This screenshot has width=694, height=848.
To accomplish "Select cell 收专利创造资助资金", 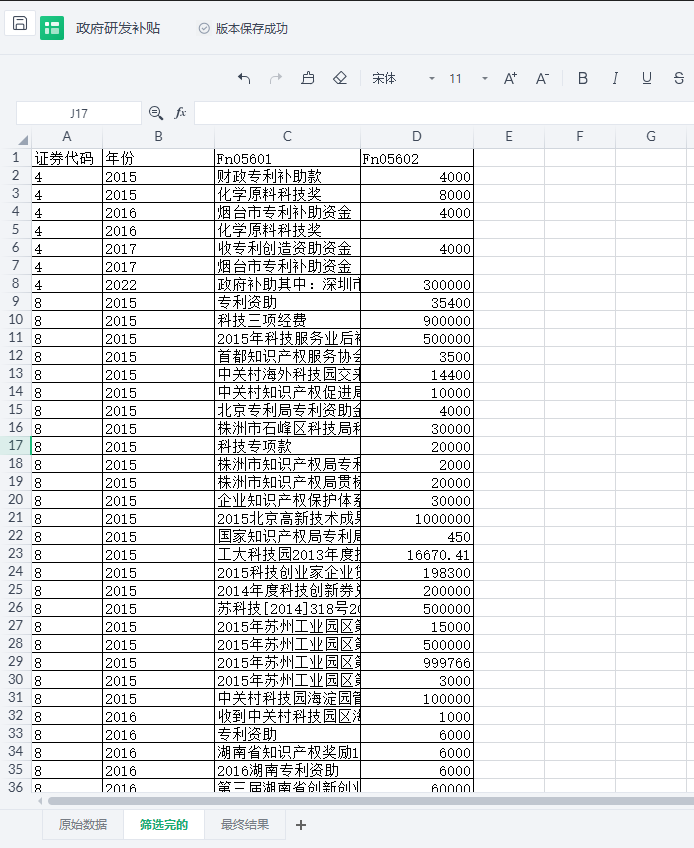I will (287, 248).
